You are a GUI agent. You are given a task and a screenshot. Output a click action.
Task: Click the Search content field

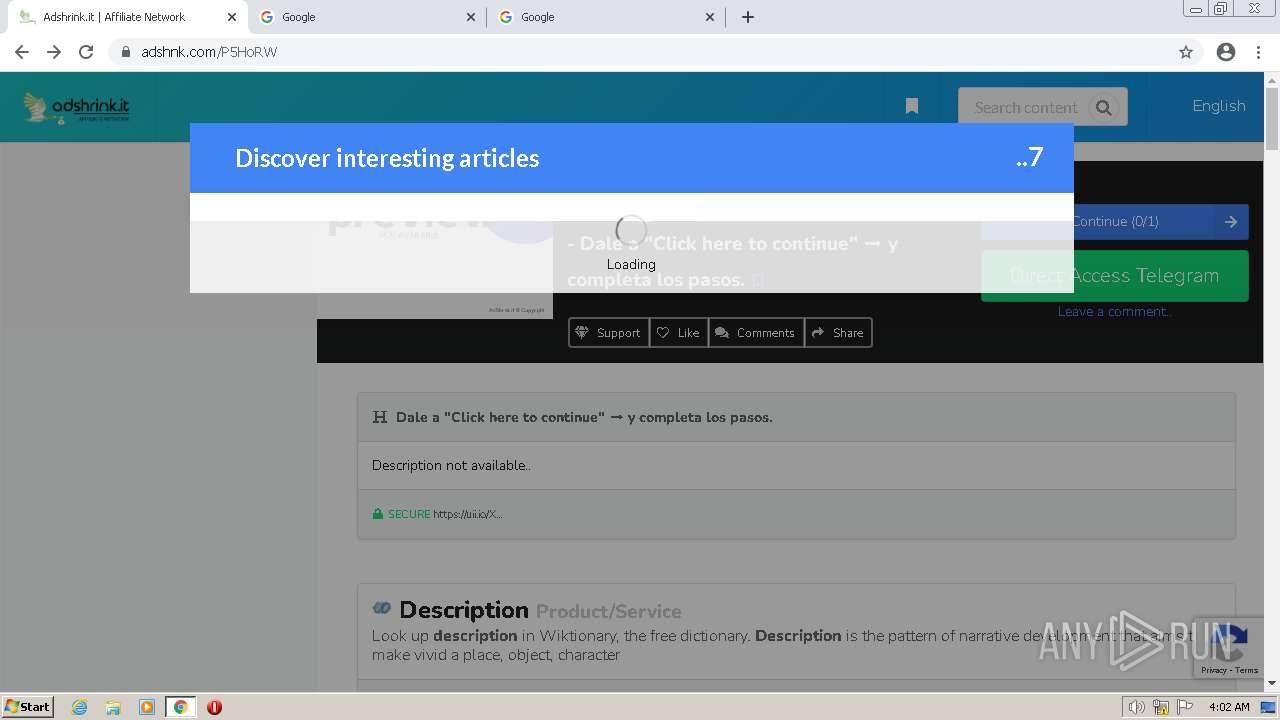[x=1043, y=107]
